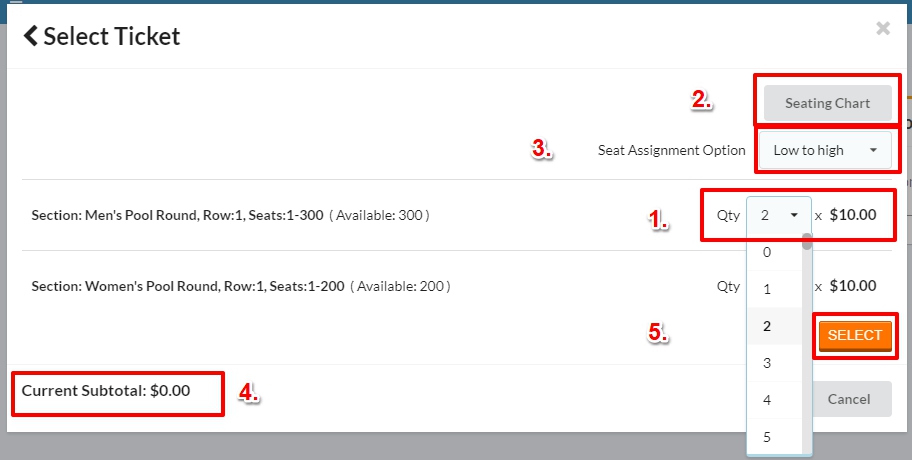This screenshot has width=912, height=460.
Task: Choose quantity 1 from the list
Action: pos(768,289)
